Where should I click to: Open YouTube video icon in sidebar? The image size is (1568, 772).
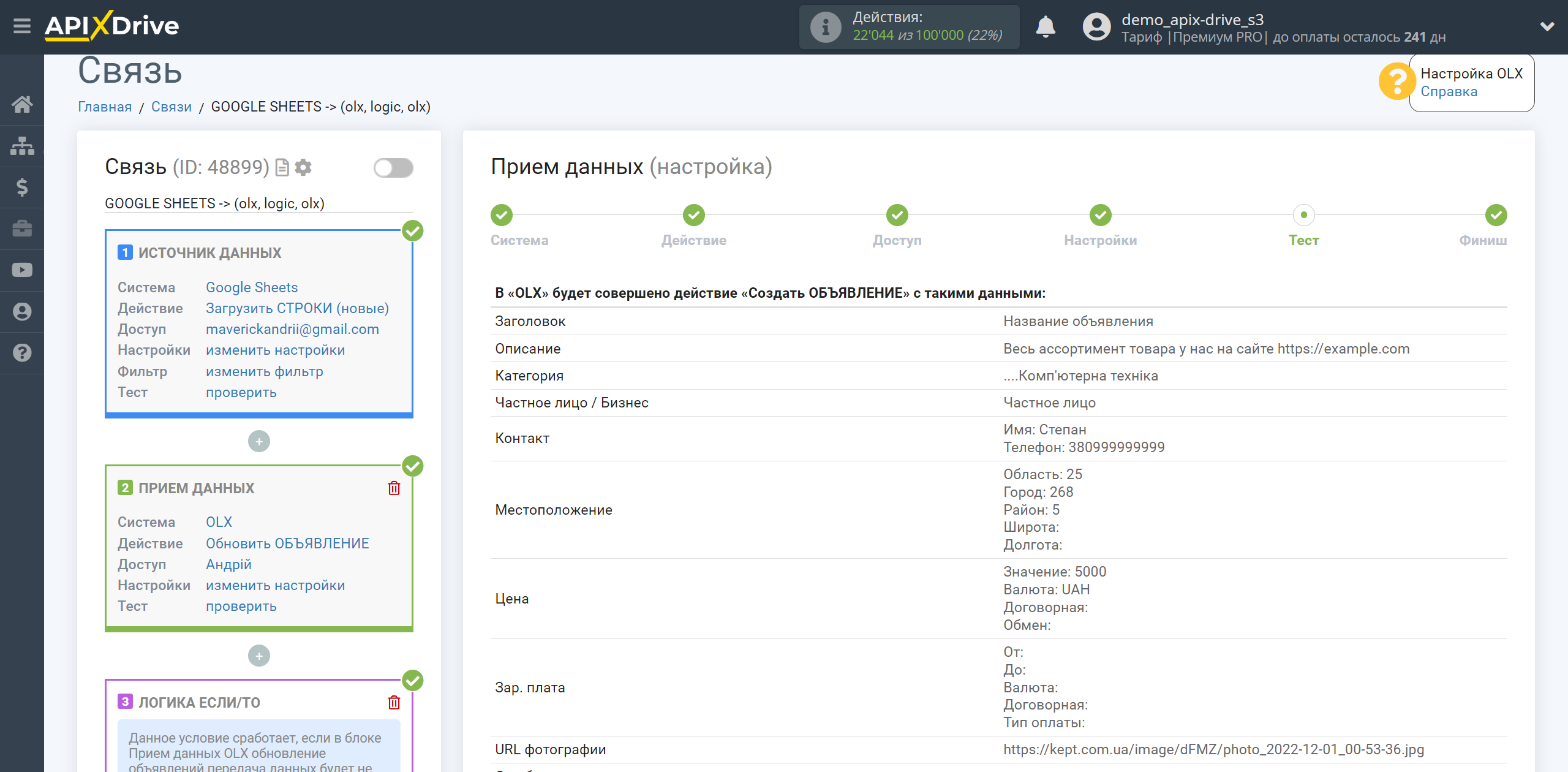coord(22,270)
